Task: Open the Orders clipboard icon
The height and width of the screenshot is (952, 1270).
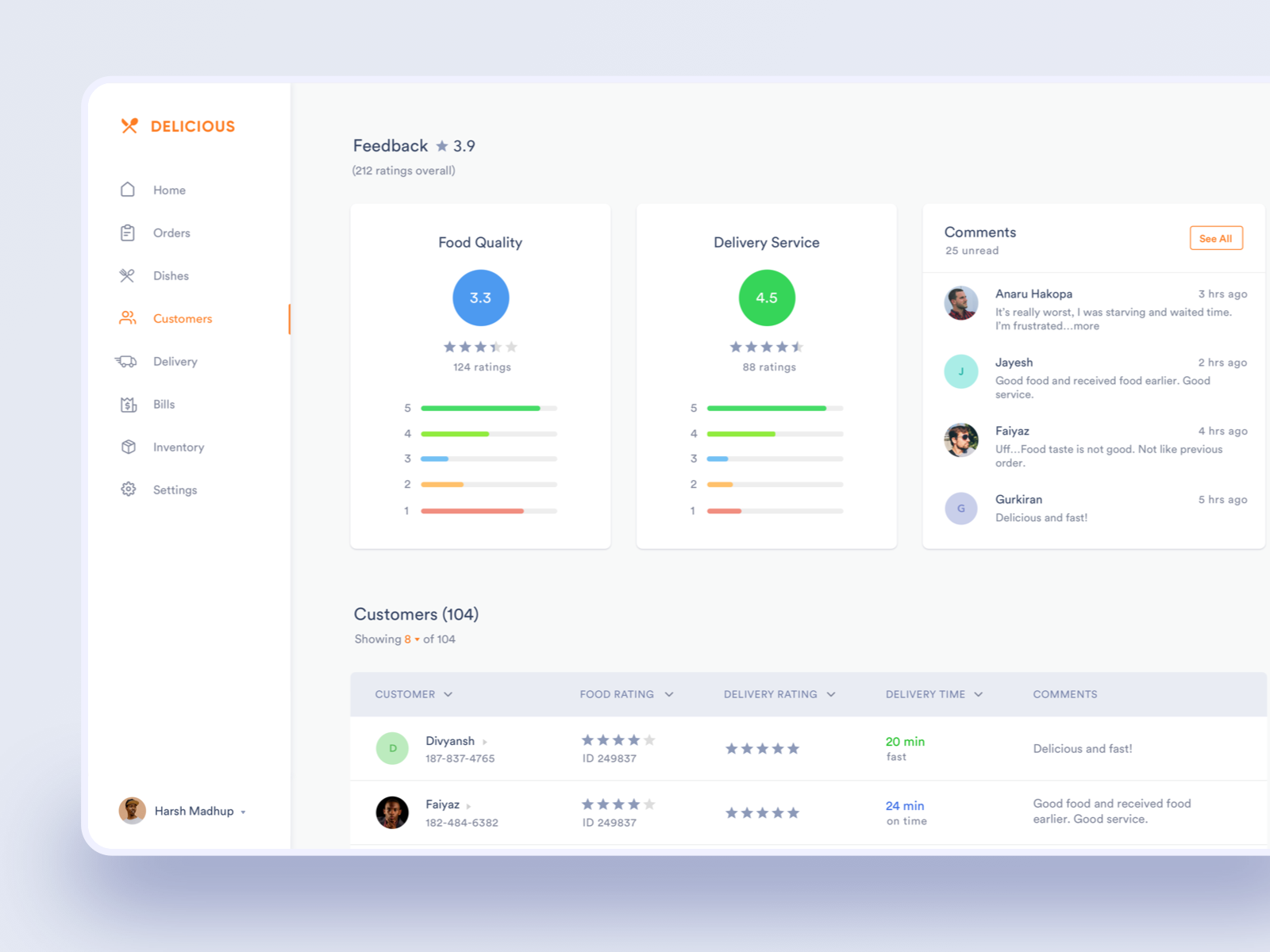Action: pyautogui.click(x=128, y=232)
